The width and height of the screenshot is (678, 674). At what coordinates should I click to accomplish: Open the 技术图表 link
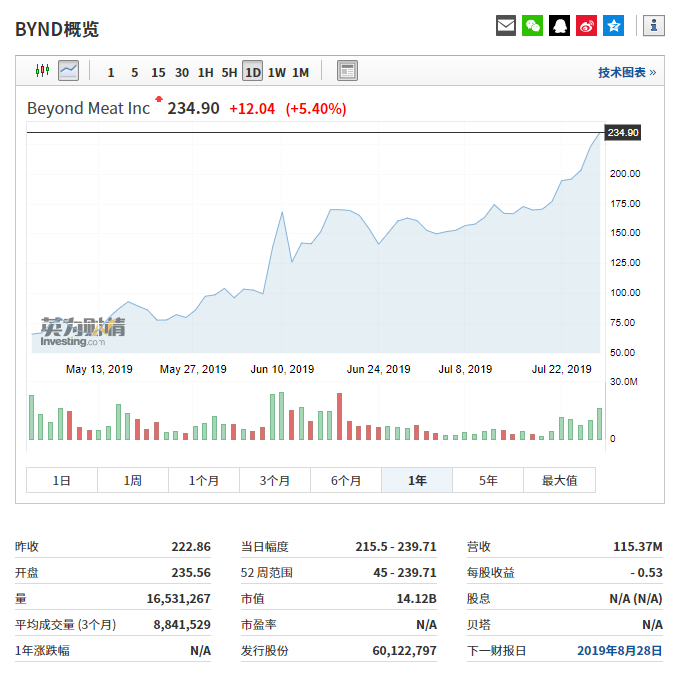point(627,72)
